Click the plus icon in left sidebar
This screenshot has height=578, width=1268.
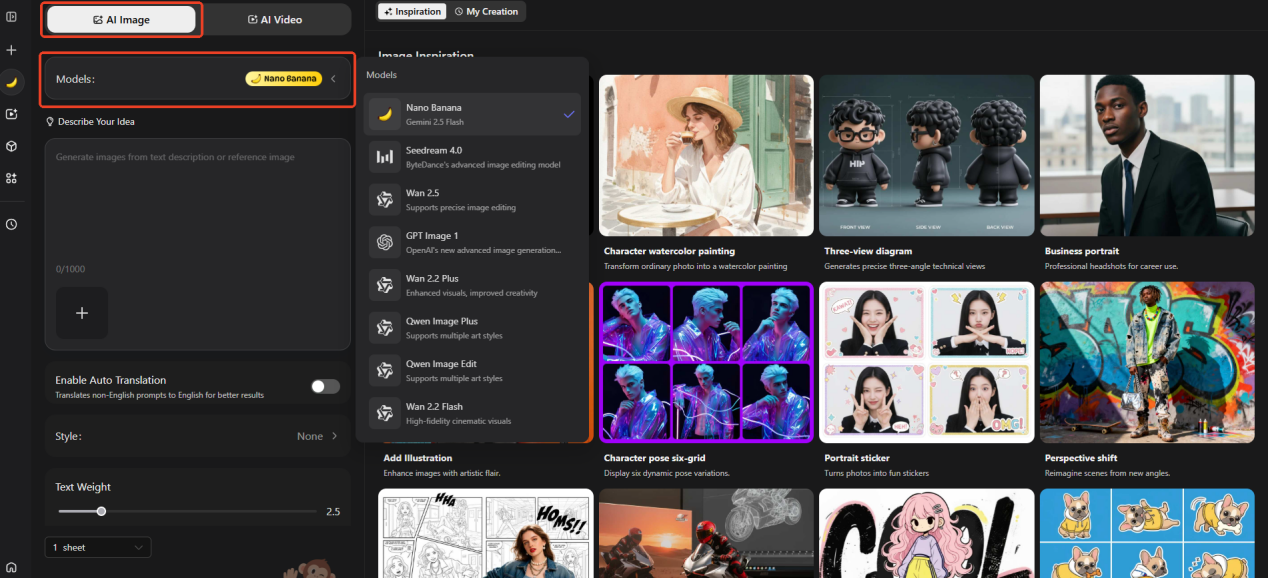point(11,50)
